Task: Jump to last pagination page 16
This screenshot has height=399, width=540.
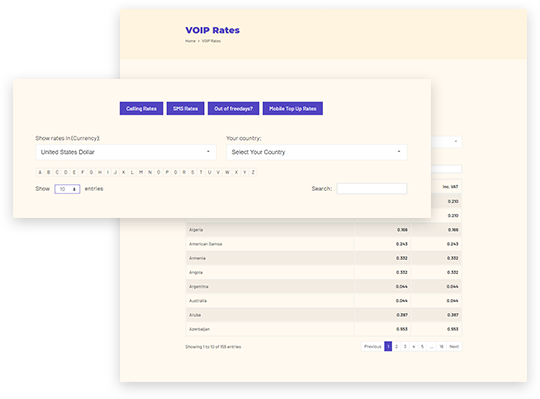Action: coord(441,346)
